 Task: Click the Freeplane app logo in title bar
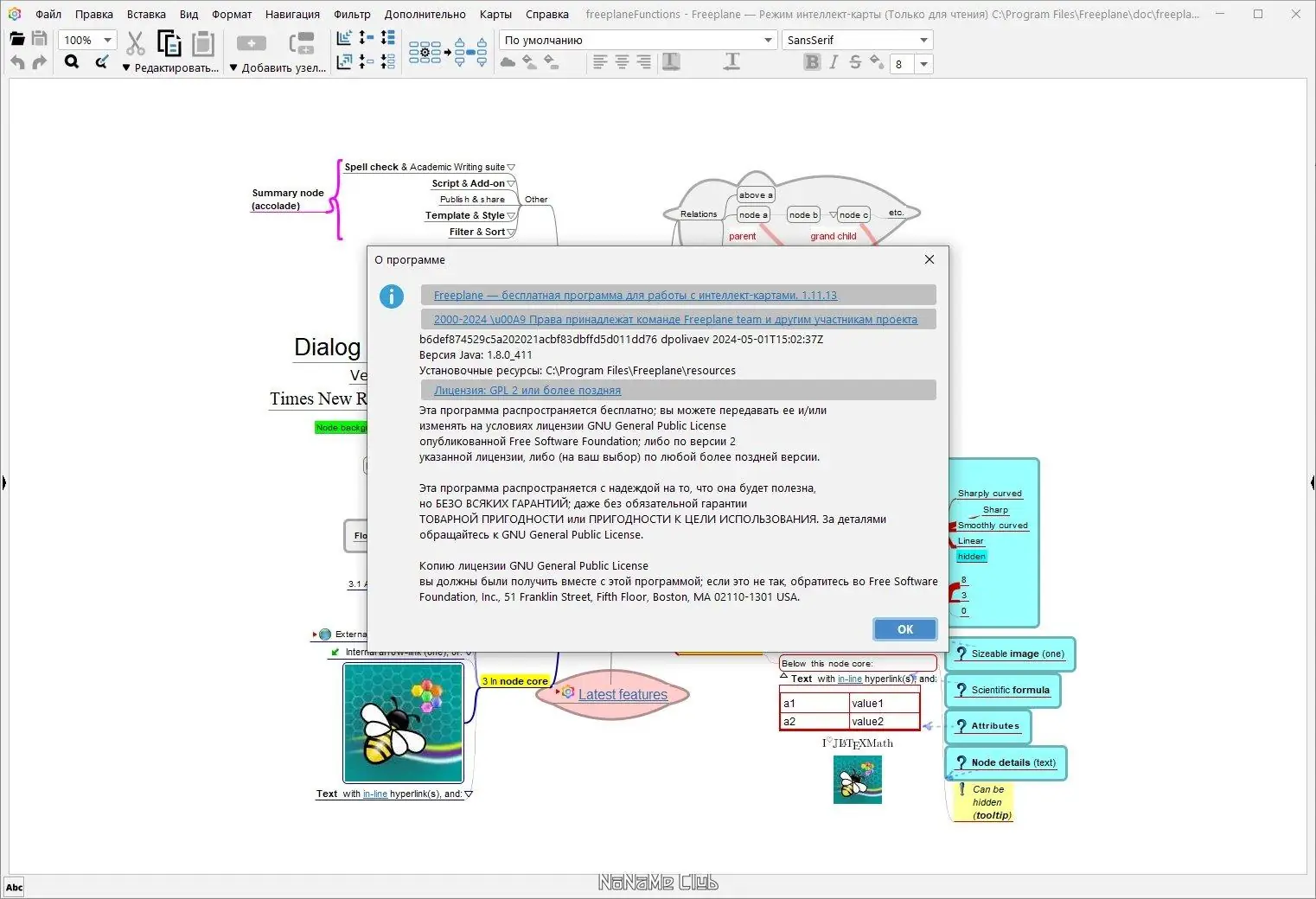[14, 14]
